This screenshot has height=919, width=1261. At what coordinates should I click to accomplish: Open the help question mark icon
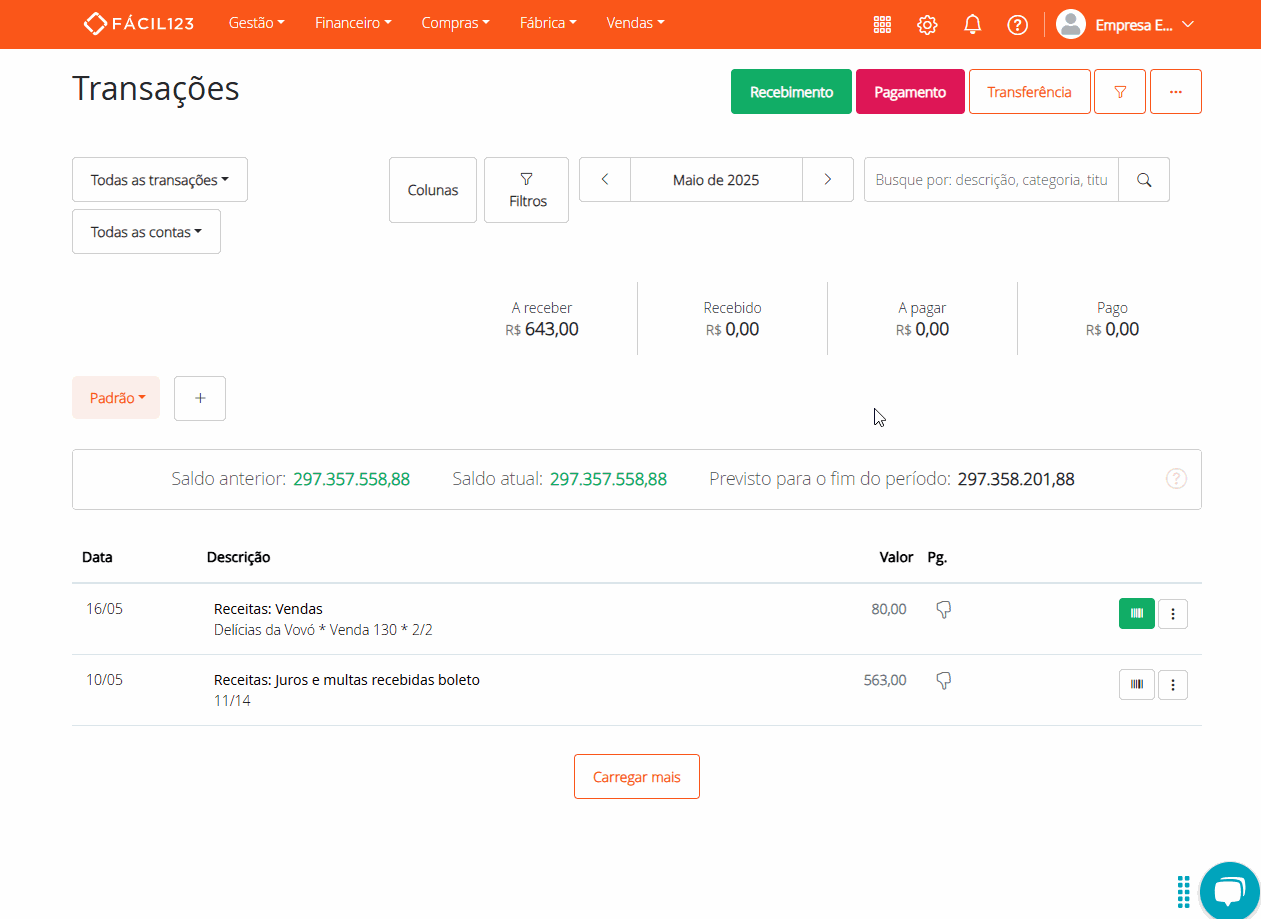[x=1017, y=25]
